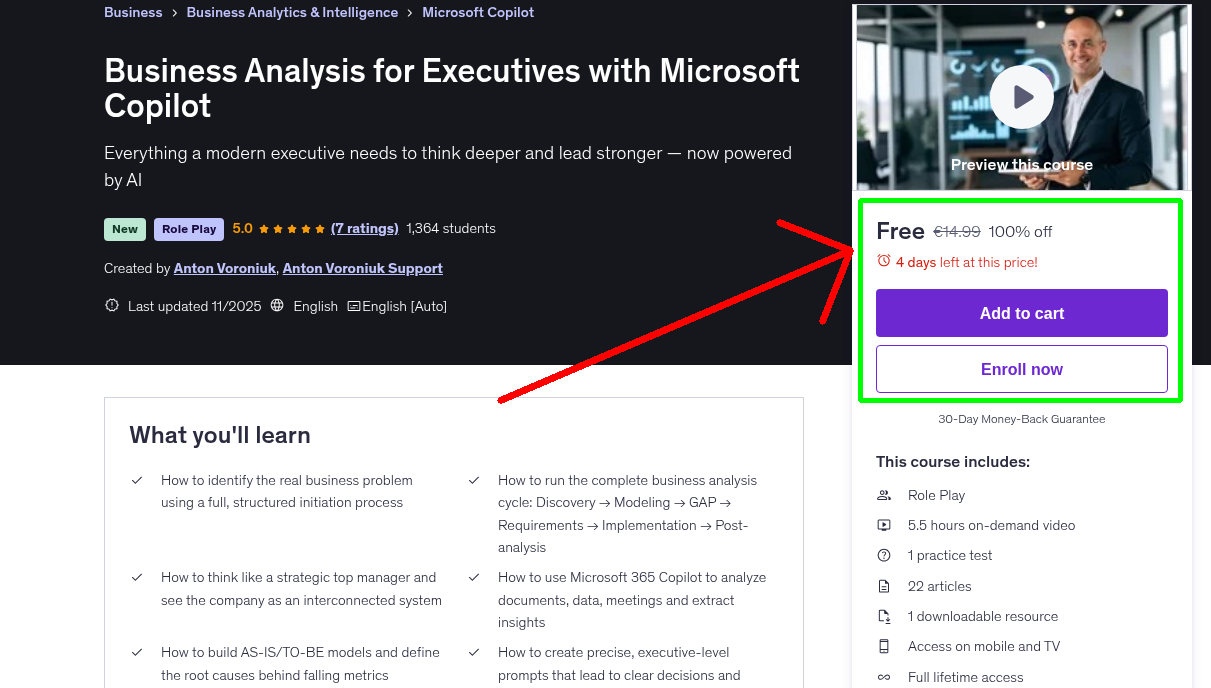
Task: Click the mobile and TV access icon
Action: (x=884, y=646)
